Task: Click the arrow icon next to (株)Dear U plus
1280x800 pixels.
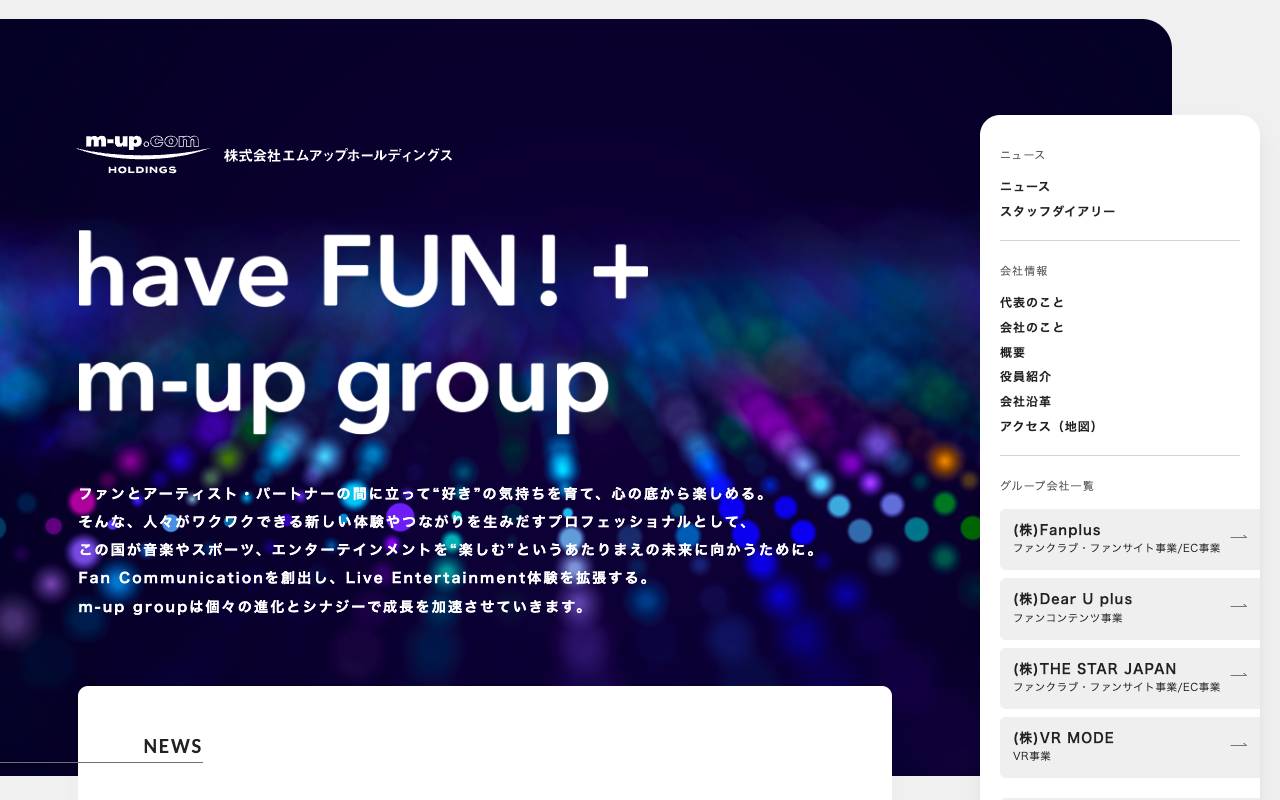Action: [1239, 605]
